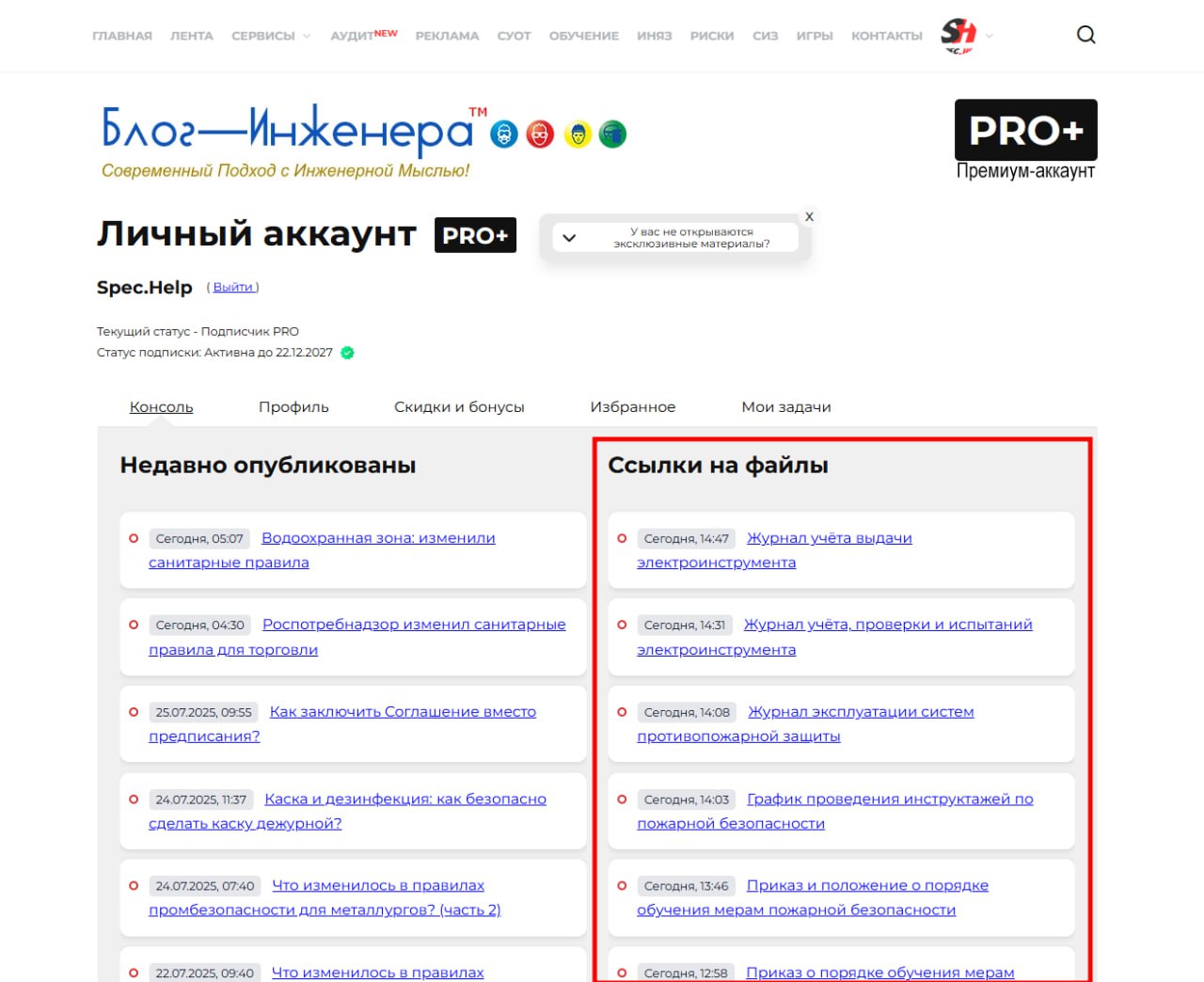Click the Spec.Help avatar logo in navbar
Image resolution: width=1204 pixels, height=982 pixels.
tap(958, 36)
